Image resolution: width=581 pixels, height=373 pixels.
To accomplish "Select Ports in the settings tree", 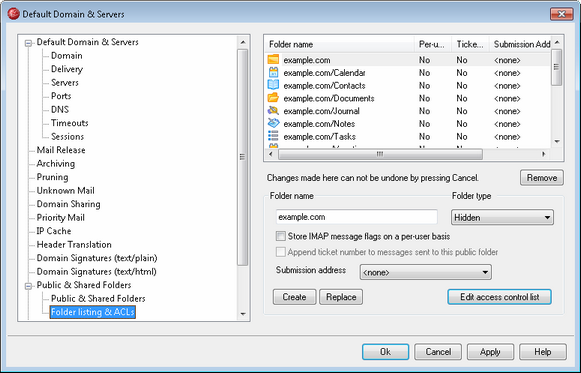I will tap(61, 96).
